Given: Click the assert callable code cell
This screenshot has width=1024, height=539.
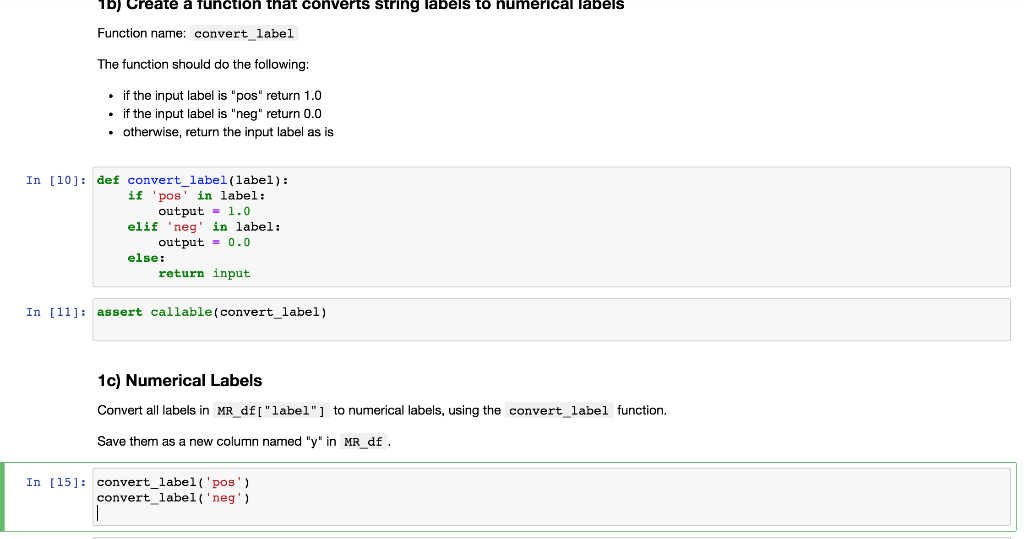Looking at the screenshot, I should pos(551,319).
